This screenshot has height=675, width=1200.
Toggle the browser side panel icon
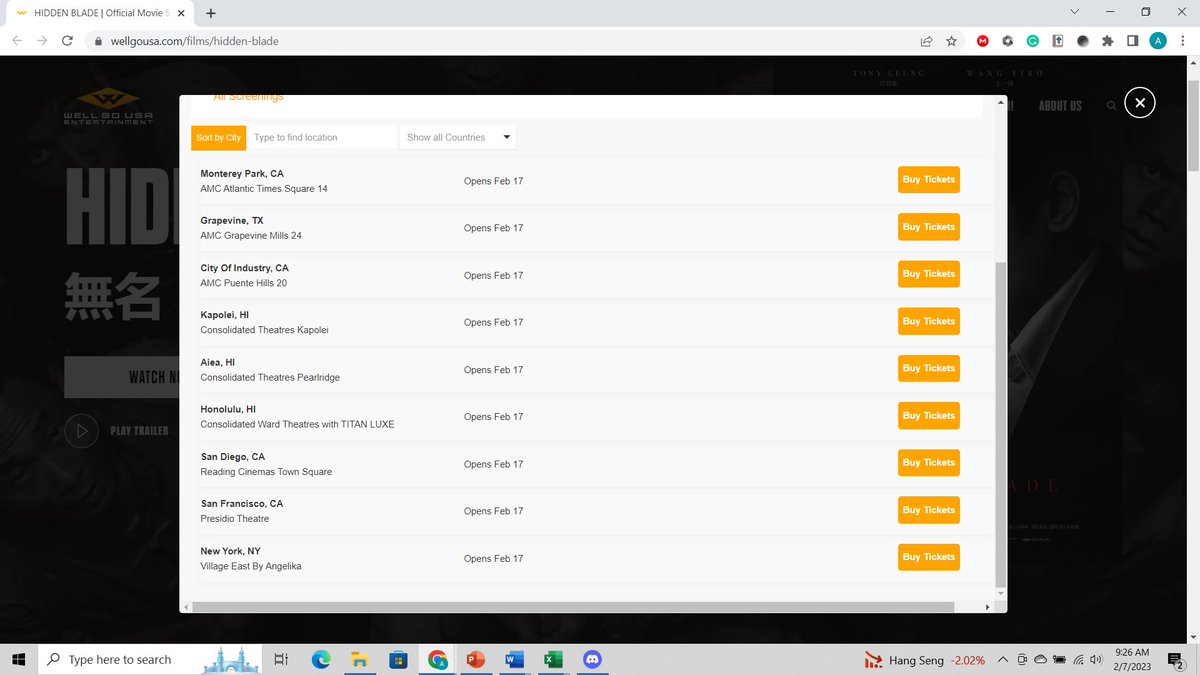click(1132, 41)
